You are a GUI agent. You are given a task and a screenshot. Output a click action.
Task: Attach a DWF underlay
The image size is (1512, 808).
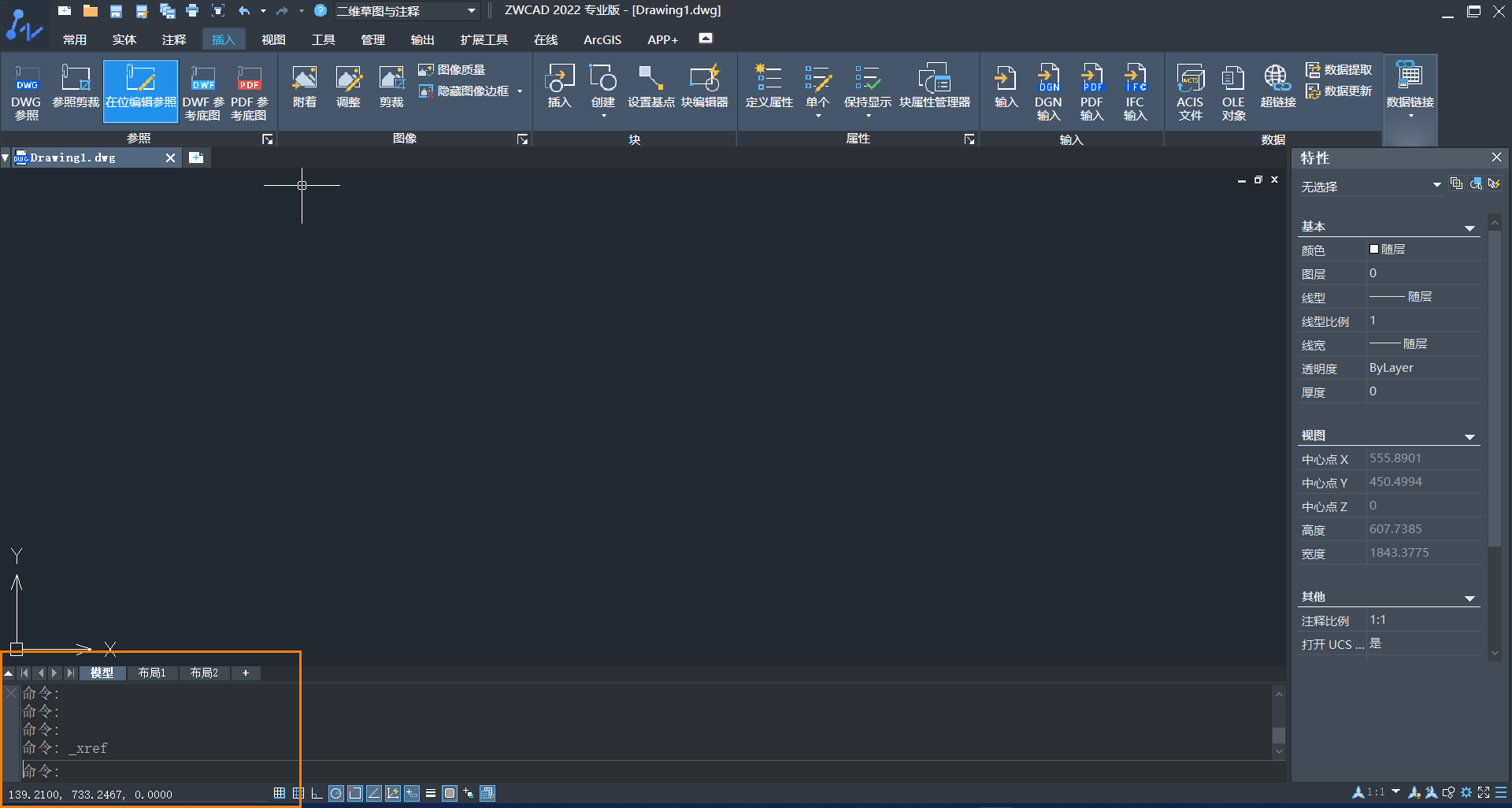(x=203, y=92)
